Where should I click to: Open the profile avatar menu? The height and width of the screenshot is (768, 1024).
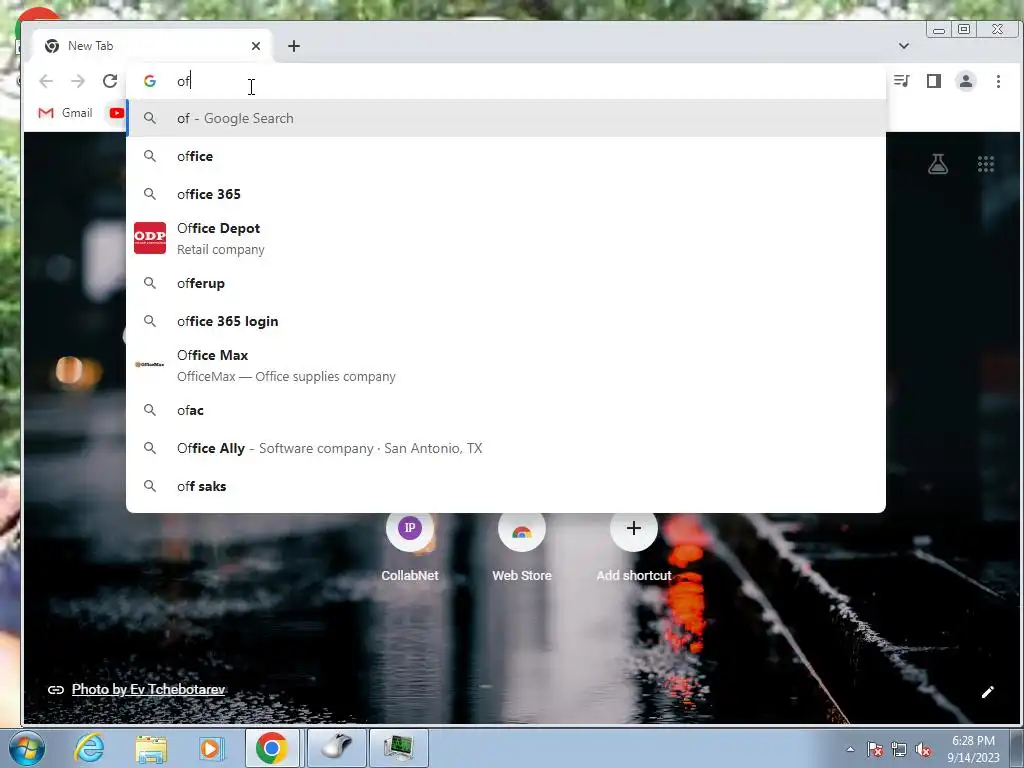[966, 81]
